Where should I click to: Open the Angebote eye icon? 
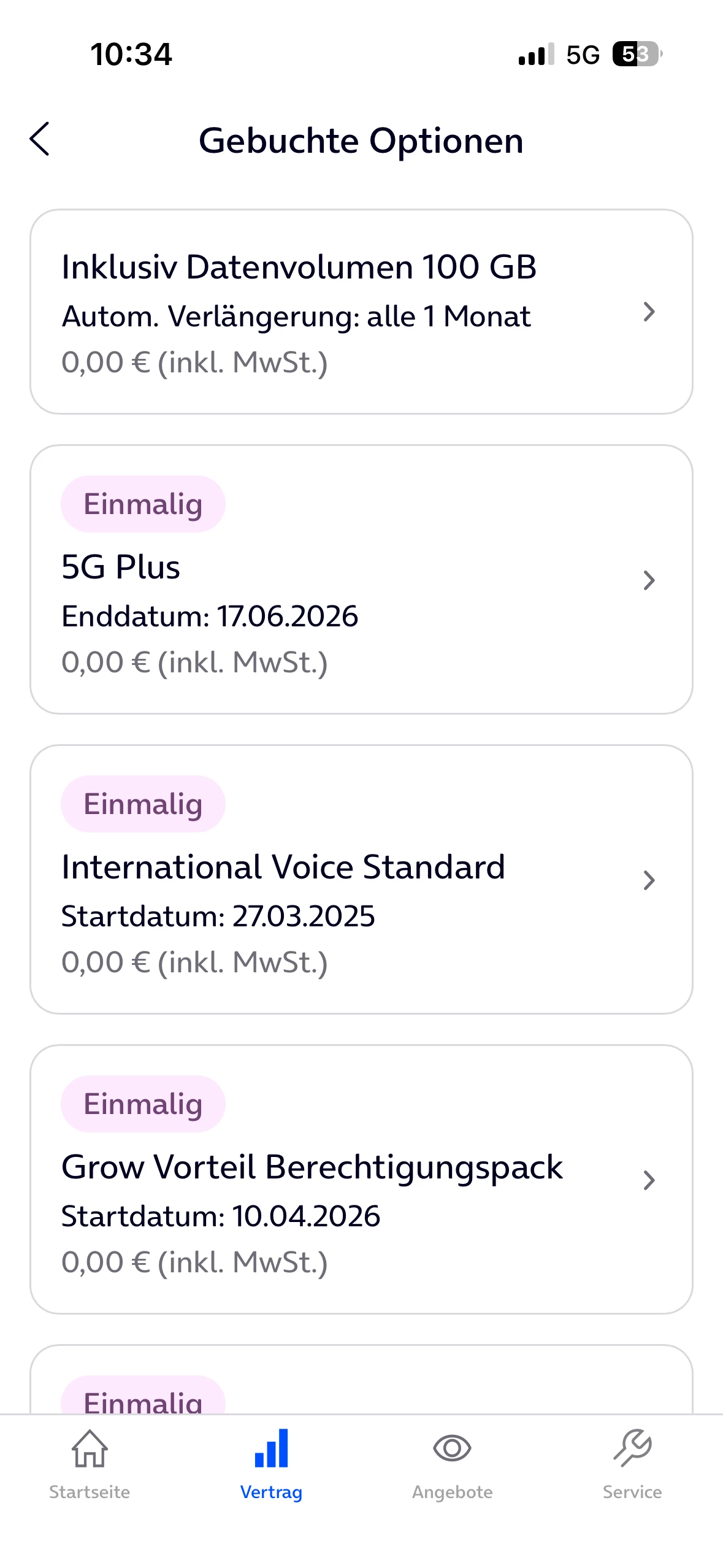pos(452,1448)
